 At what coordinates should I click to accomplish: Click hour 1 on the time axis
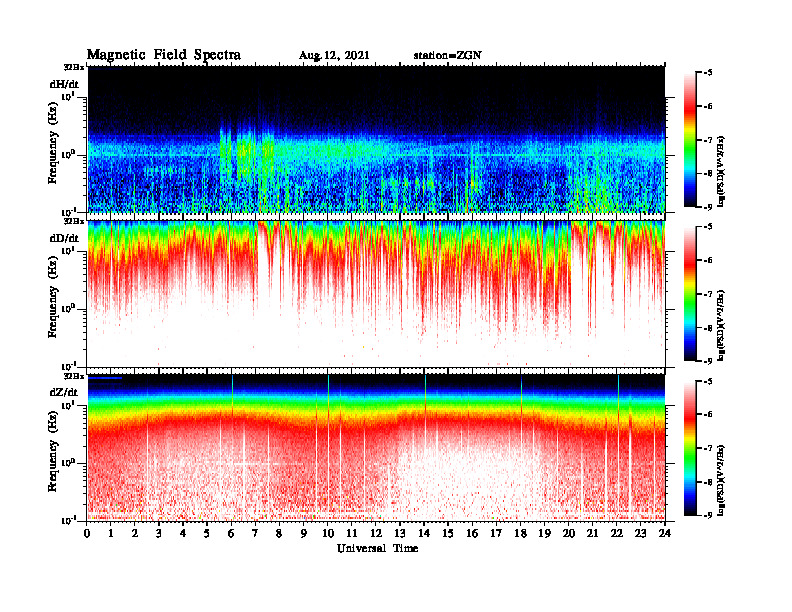[111, 533]
